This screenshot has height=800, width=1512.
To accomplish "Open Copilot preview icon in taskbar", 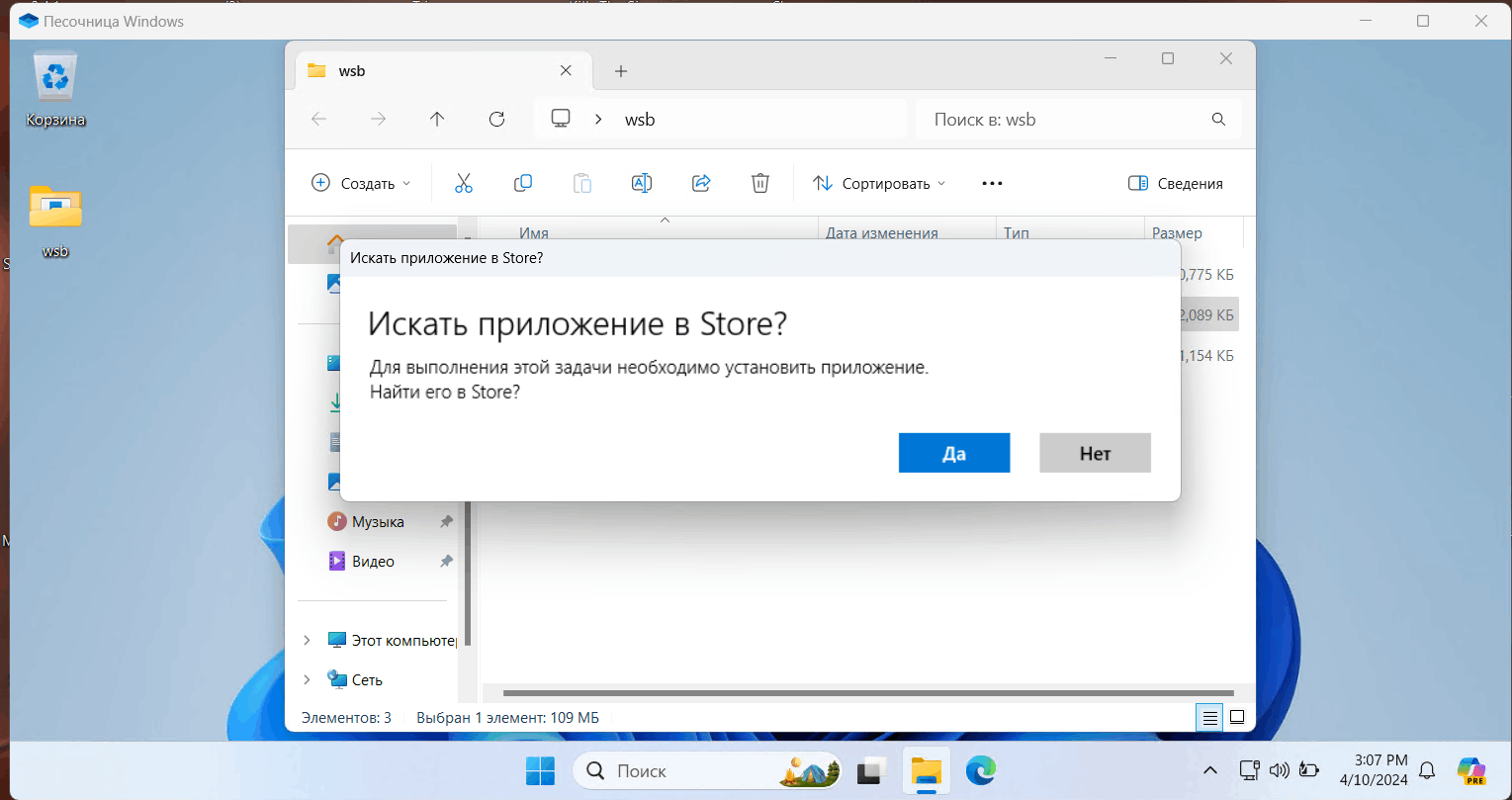I will point(1471,770).
